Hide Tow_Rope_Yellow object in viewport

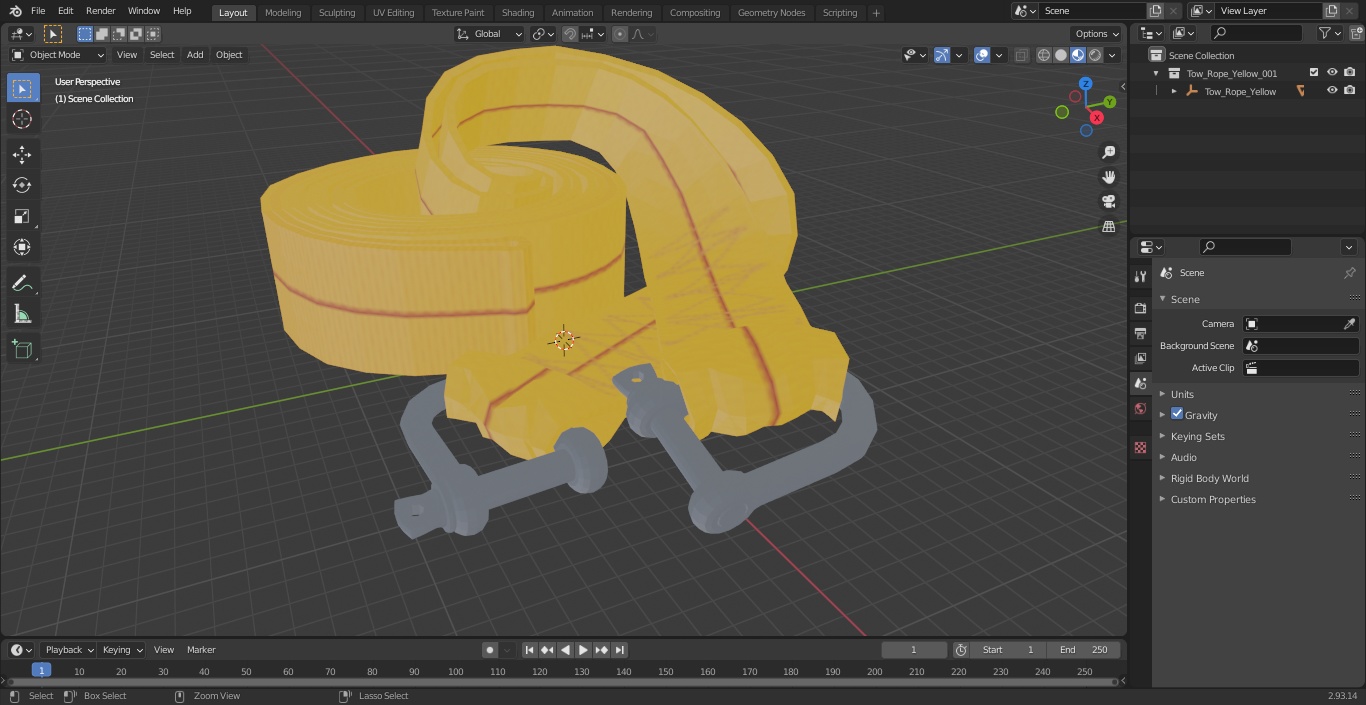click(1332, 91)
